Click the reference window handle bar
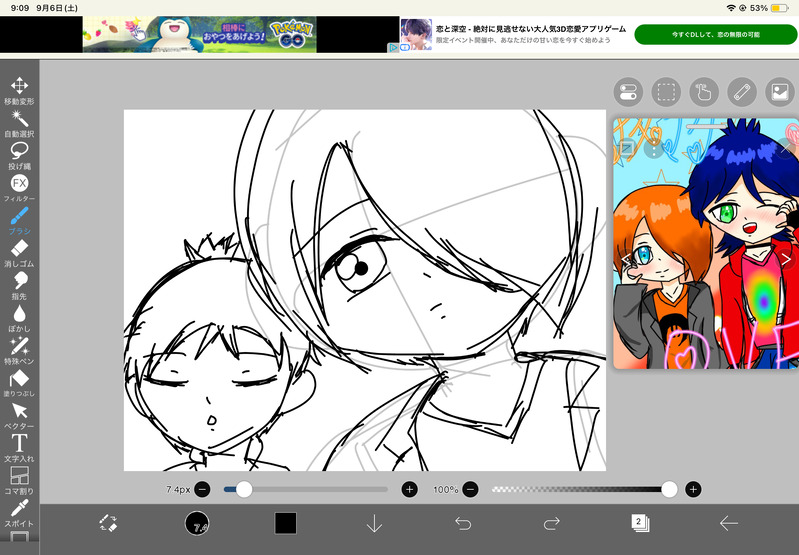The width and height of the screenshot is (799, 555). (706, 125)
